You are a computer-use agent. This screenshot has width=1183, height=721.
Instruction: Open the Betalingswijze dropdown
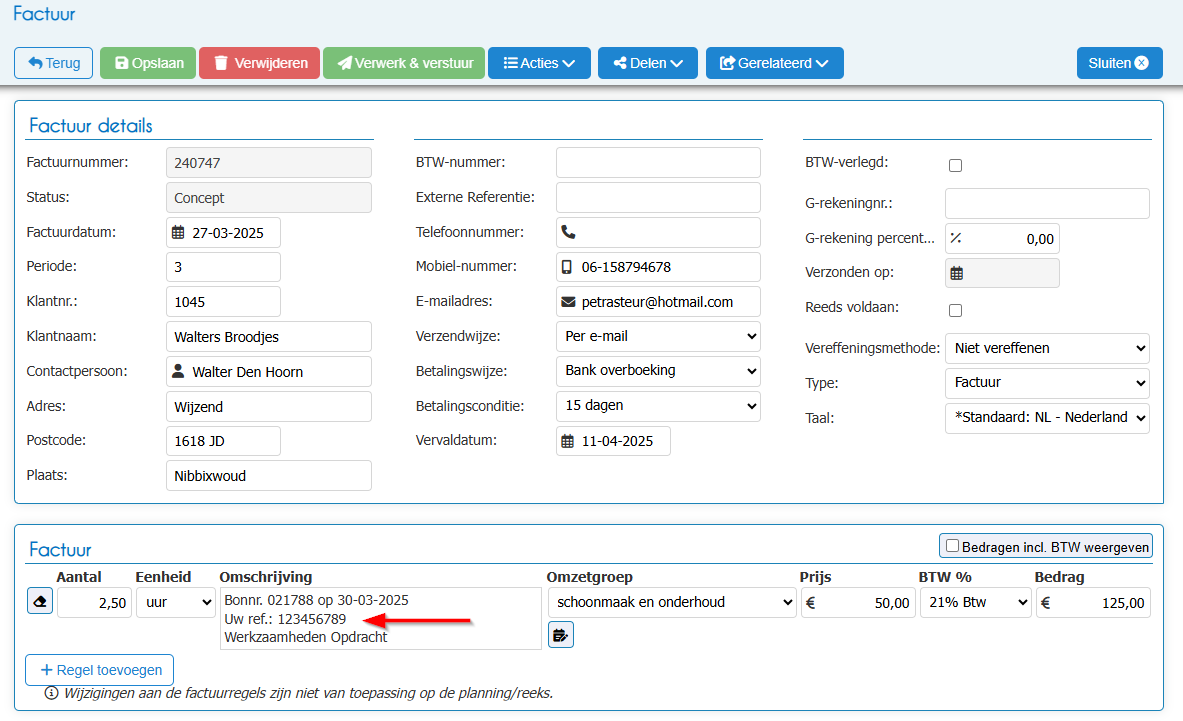(658, 371)
